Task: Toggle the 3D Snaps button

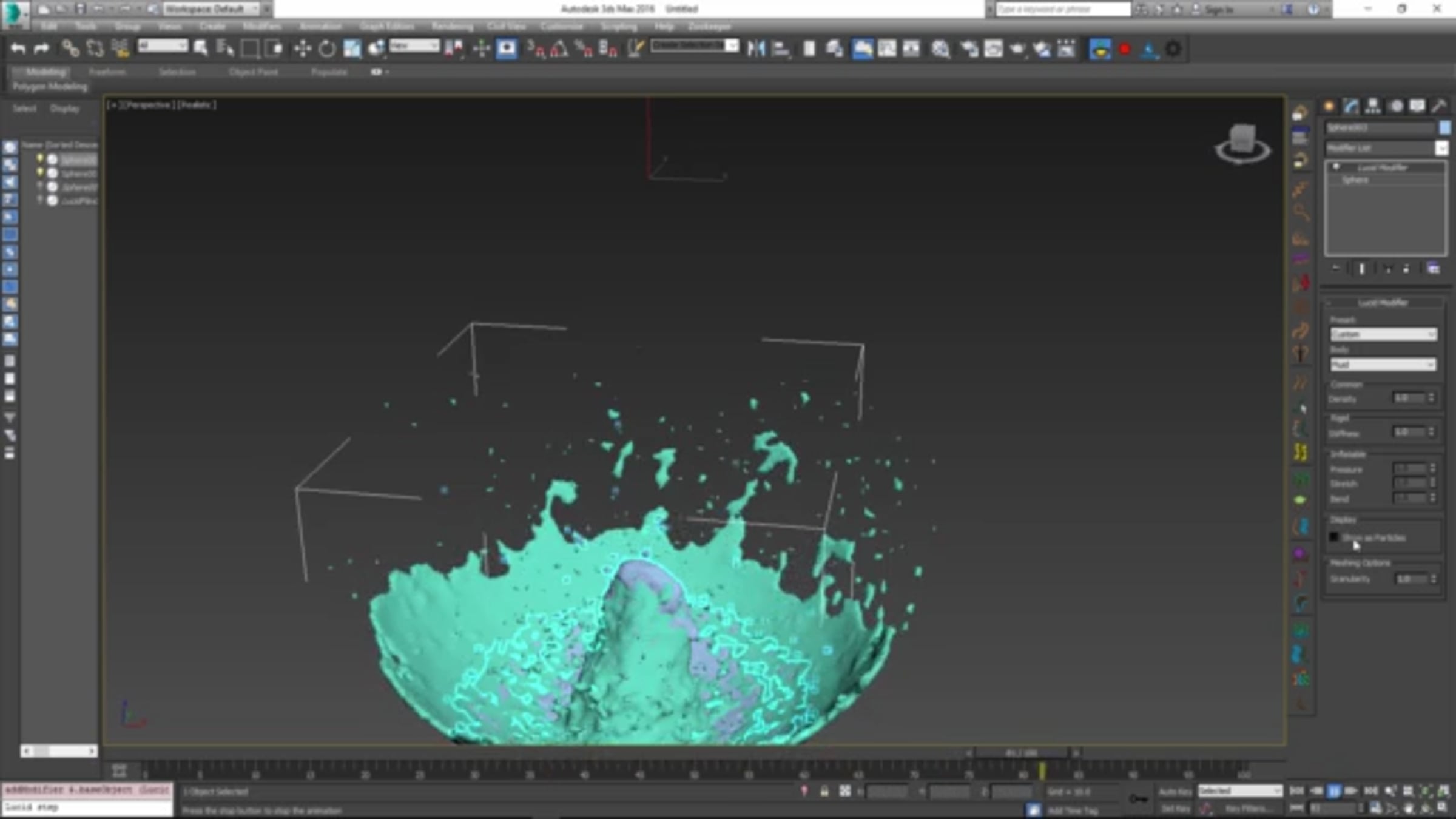Action: click(536, 49)
